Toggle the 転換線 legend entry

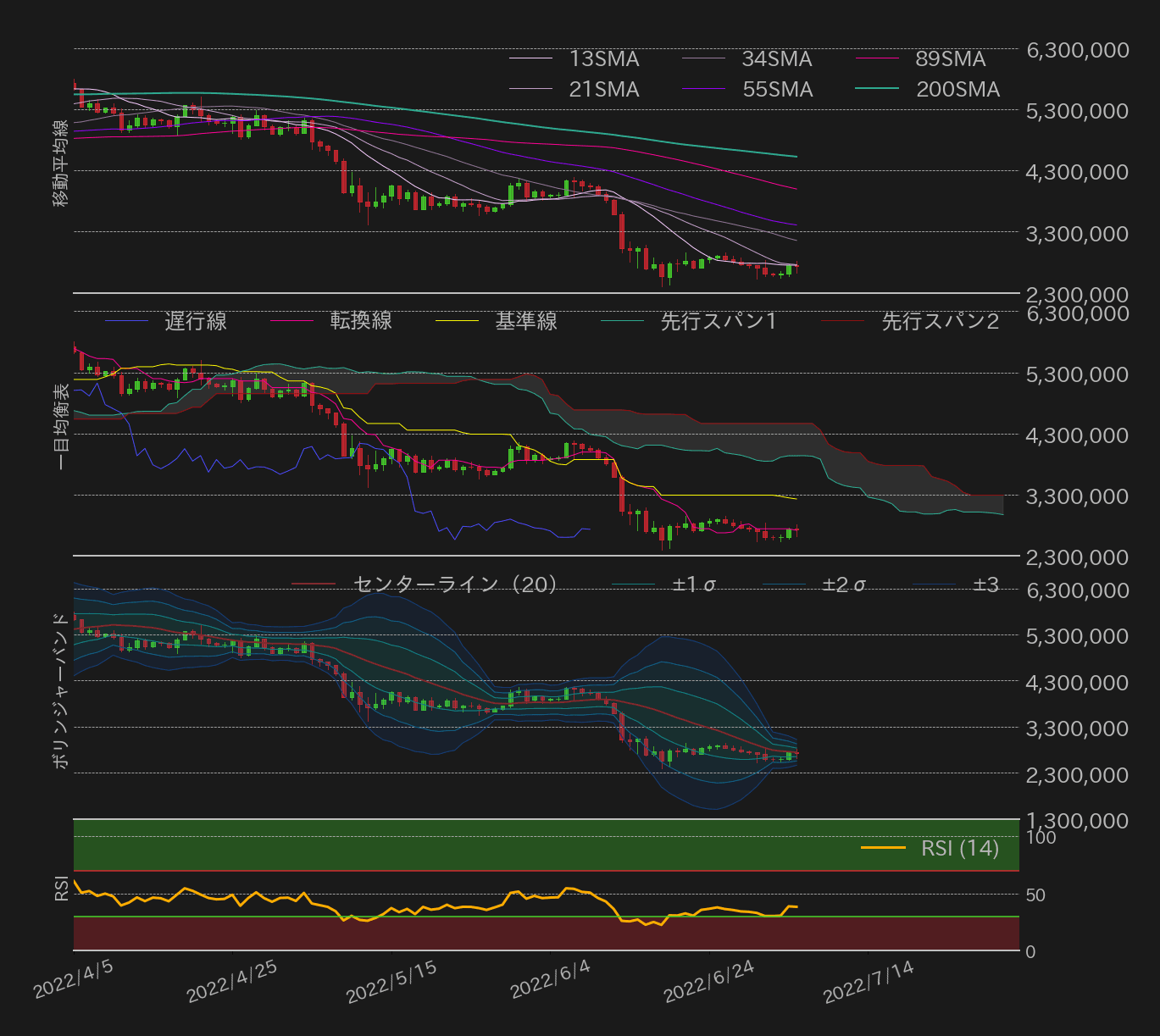click(359, 322)
